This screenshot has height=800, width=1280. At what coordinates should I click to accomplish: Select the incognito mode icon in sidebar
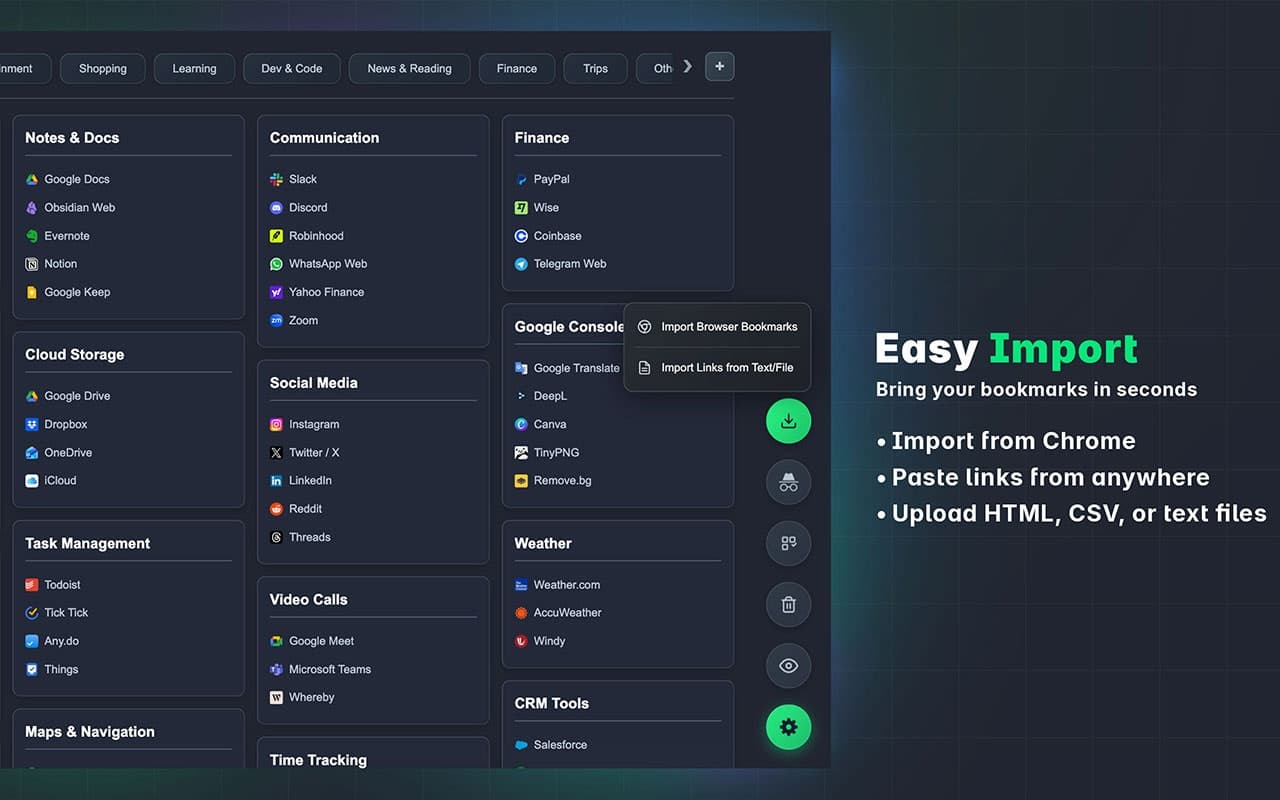pyautogui.click(x=788, y=482)
